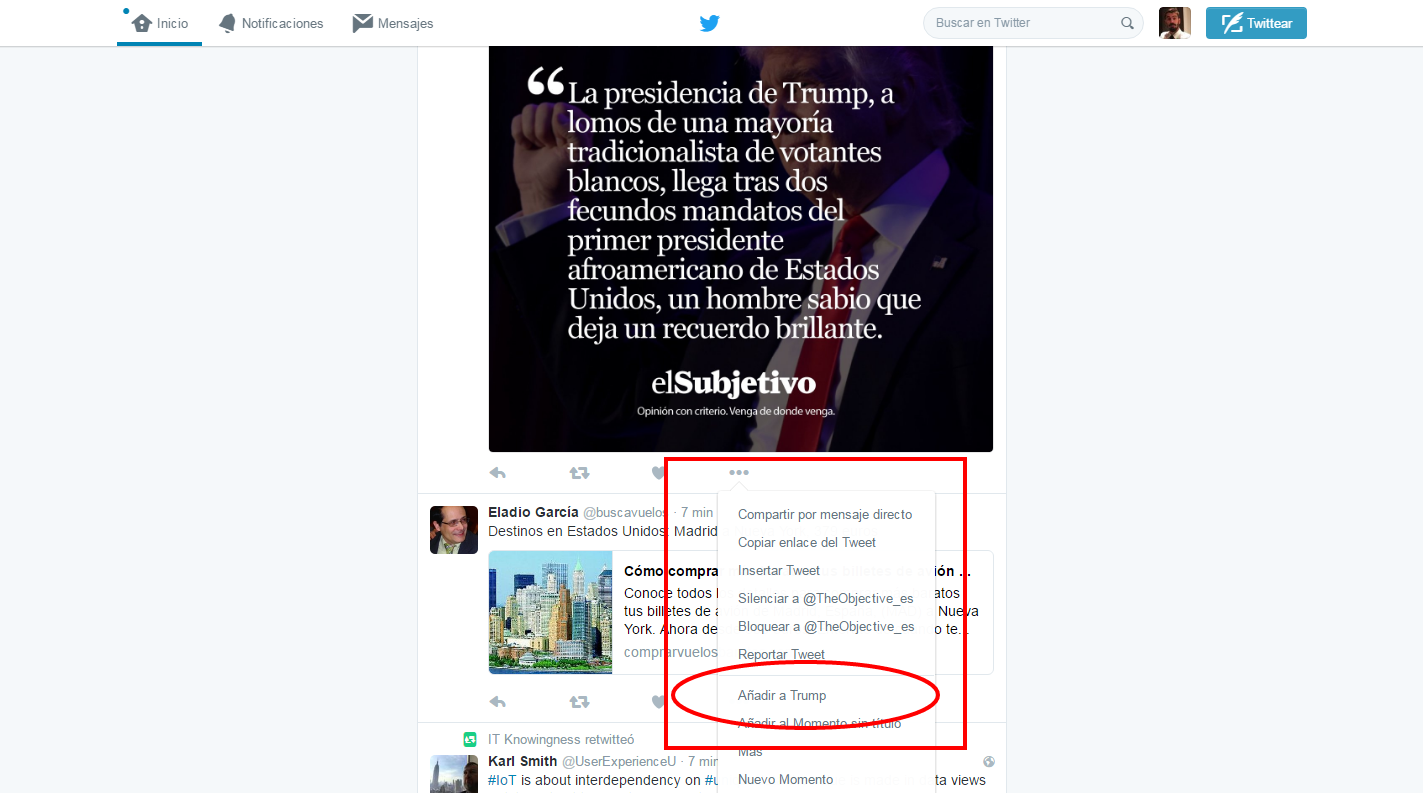Click the envelope icon in Mensajes
Viewport: 1423px width, 793px height.
coord(362,23)
